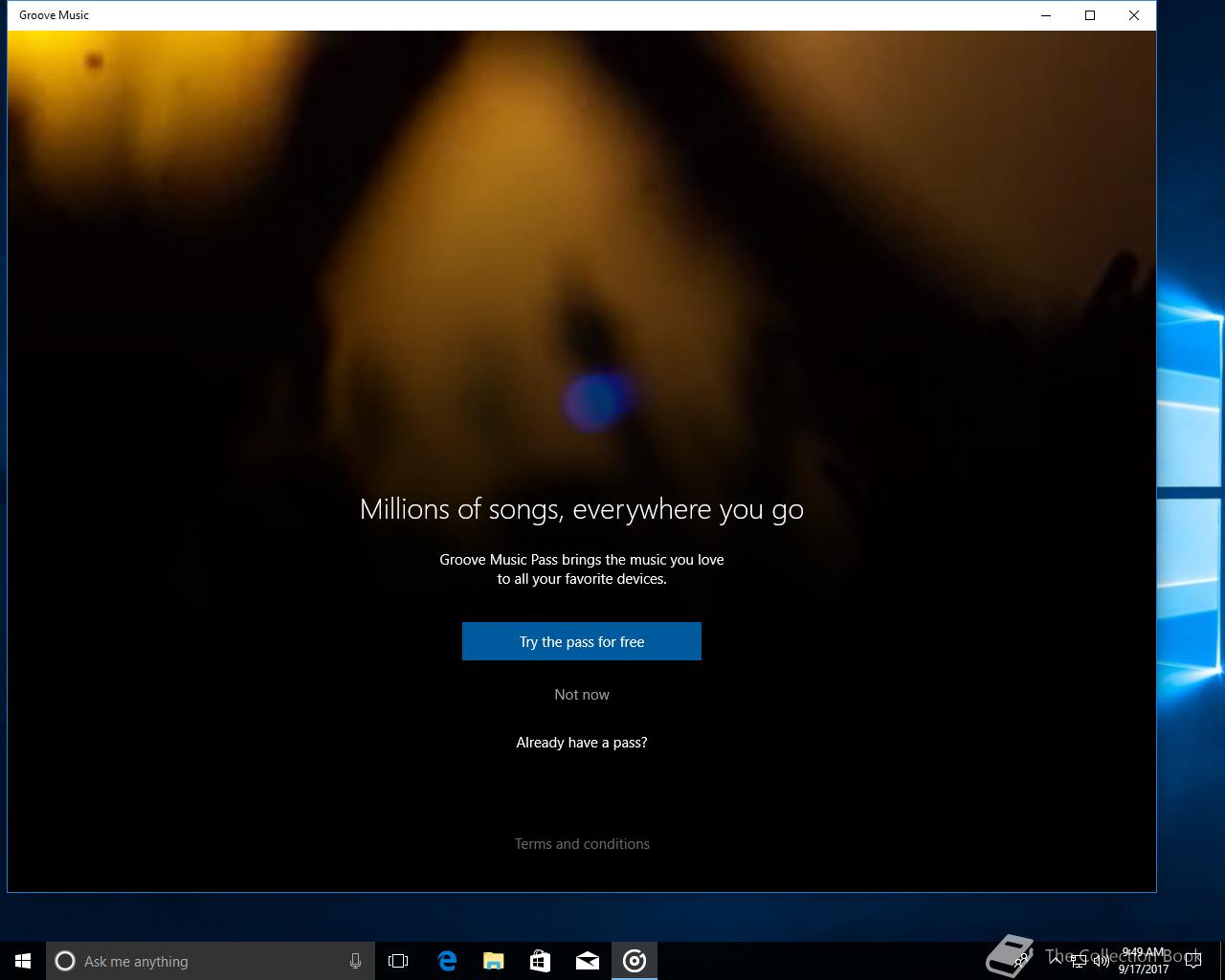Open Task View from the taskbar
This screenshot has height=980, width=1225.
point(398,961)
